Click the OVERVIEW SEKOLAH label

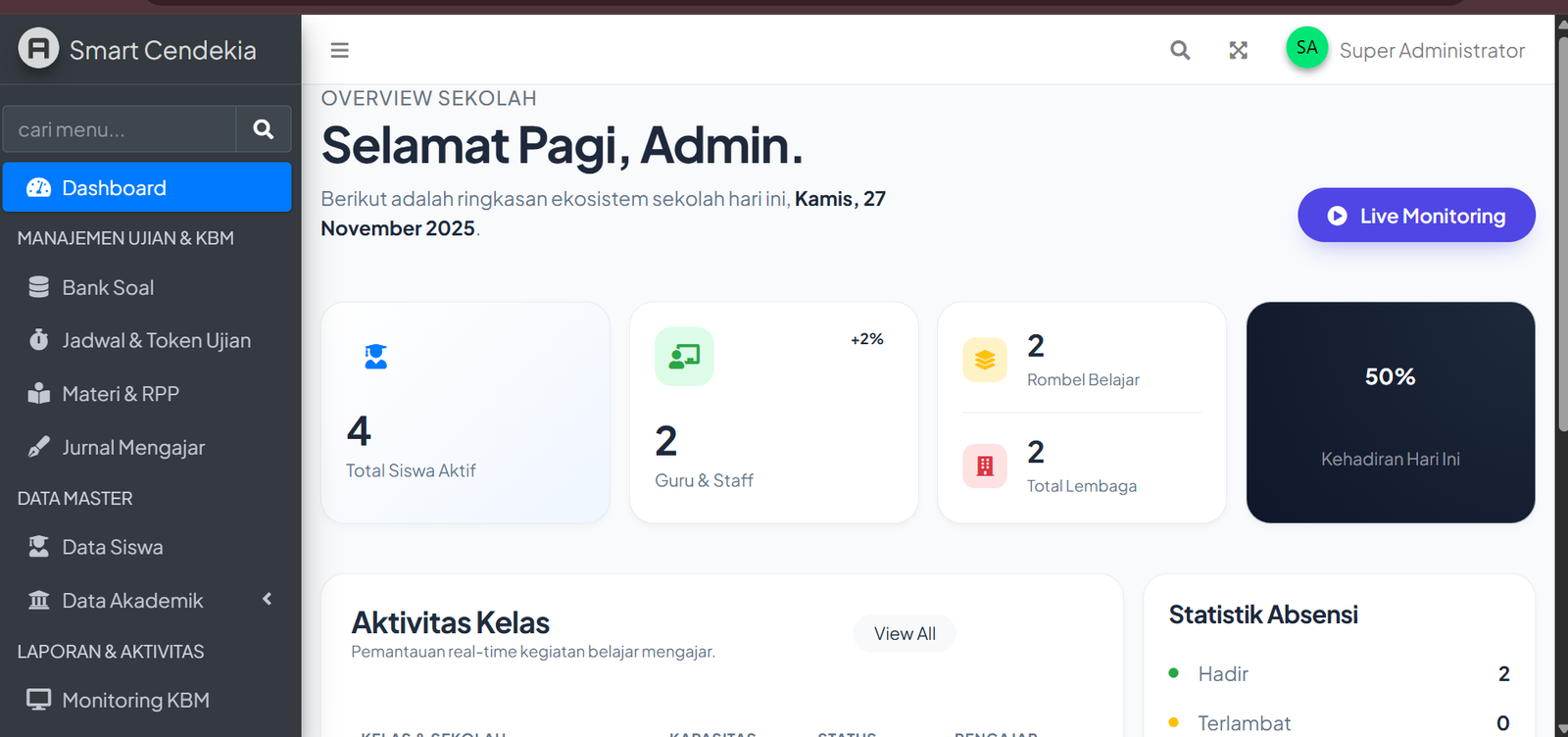pyautogui.click(x=428, y=98)
